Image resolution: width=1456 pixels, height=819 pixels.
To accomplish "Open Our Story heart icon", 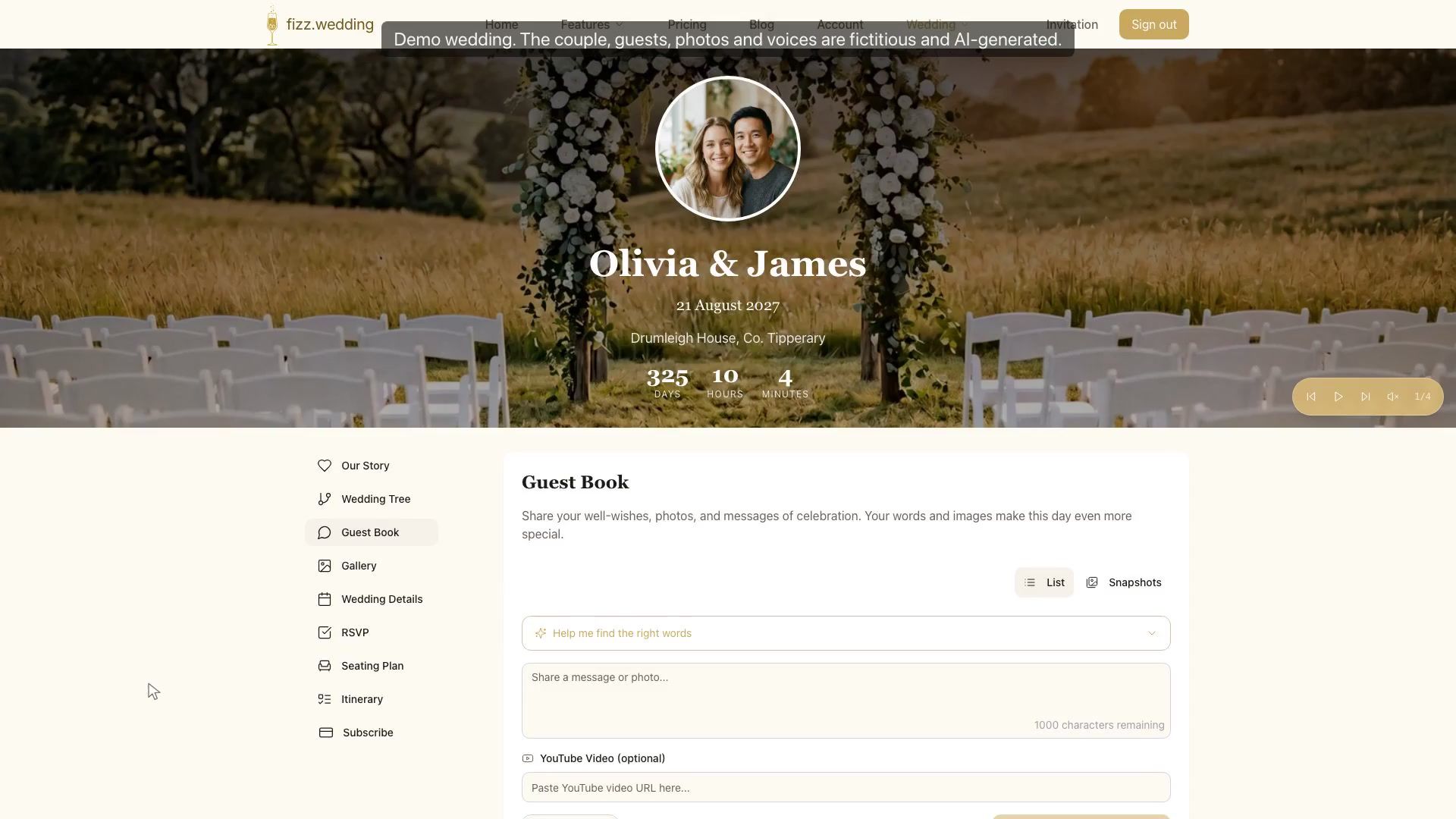I will (325, 466).
